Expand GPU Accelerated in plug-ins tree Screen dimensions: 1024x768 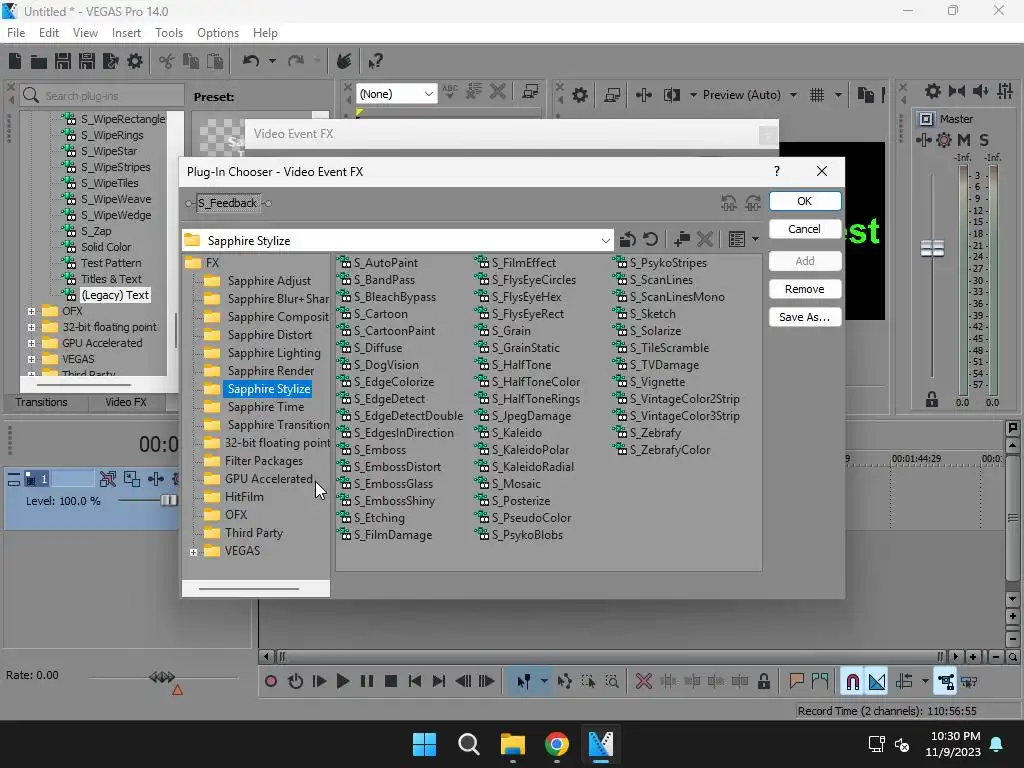pyautogui.click(x=31, y=344)
